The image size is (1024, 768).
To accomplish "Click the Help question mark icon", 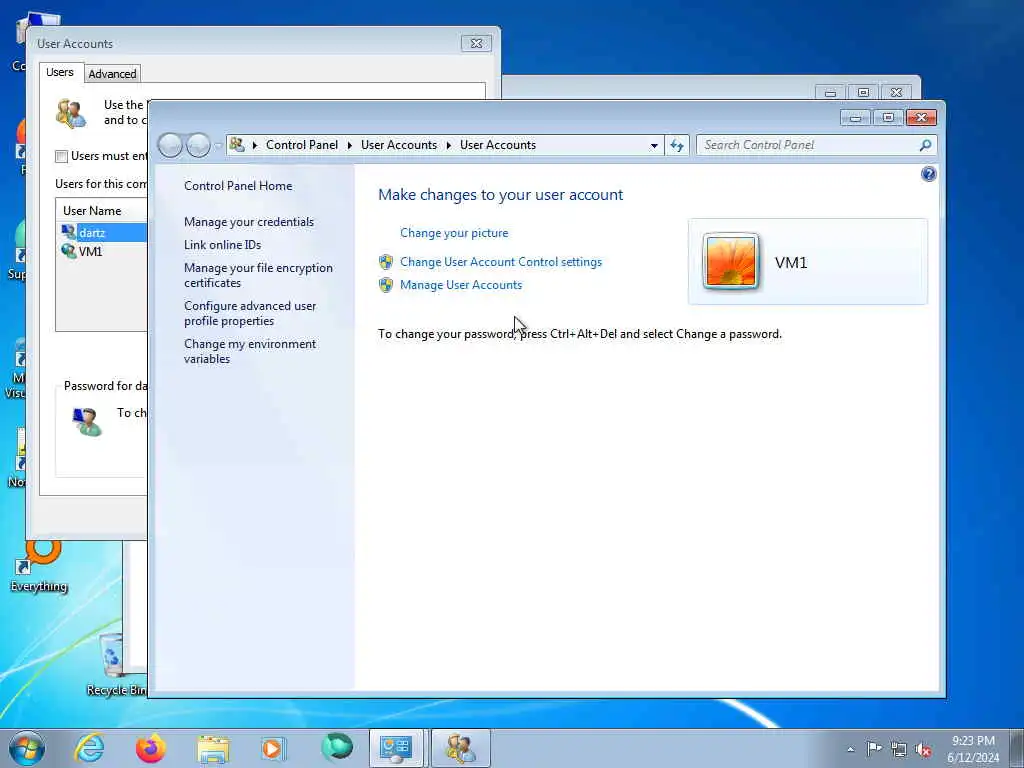I will point(928,174).
